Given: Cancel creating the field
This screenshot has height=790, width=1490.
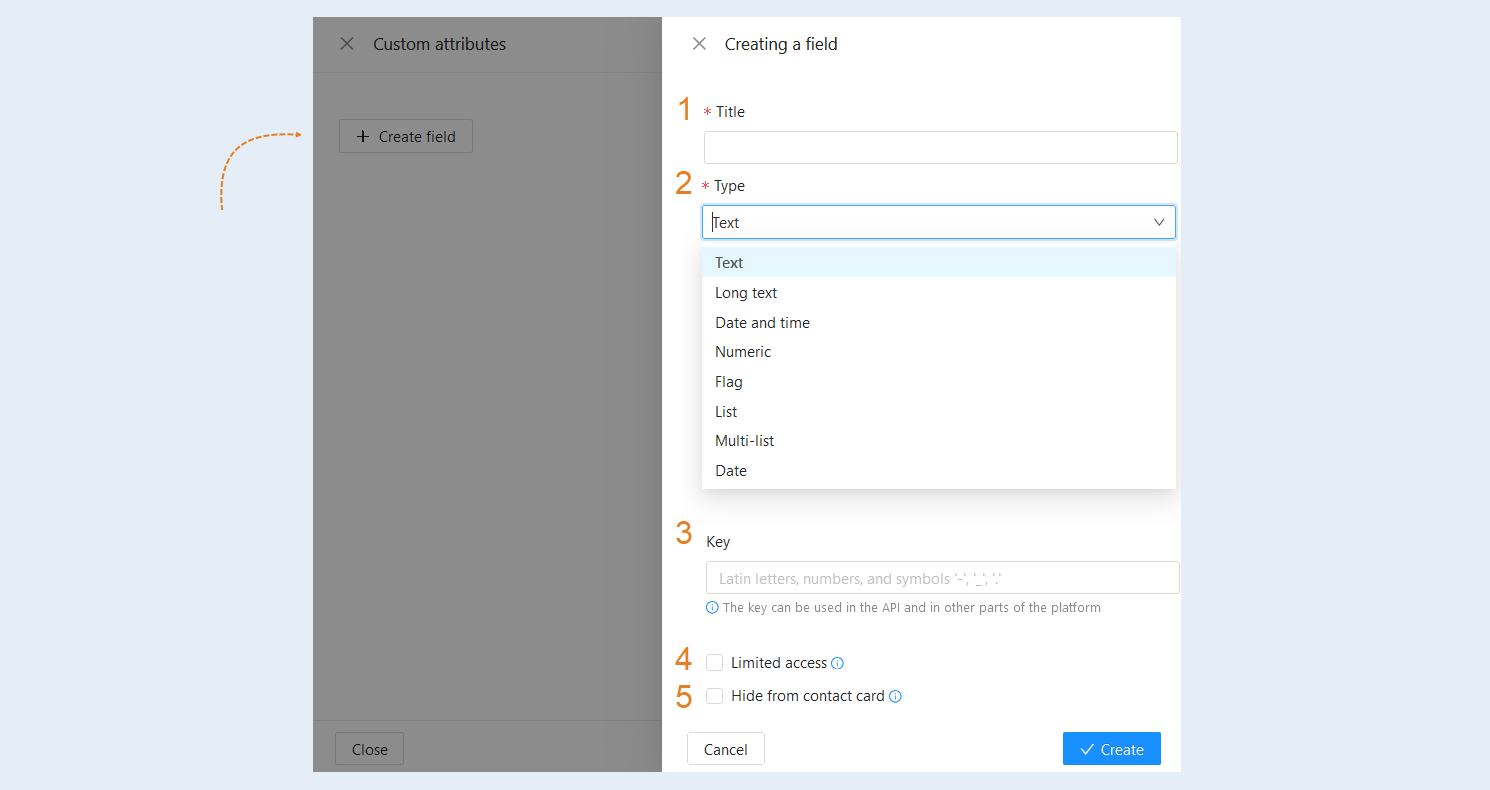Looking at the screenshot, I should 726,749.
